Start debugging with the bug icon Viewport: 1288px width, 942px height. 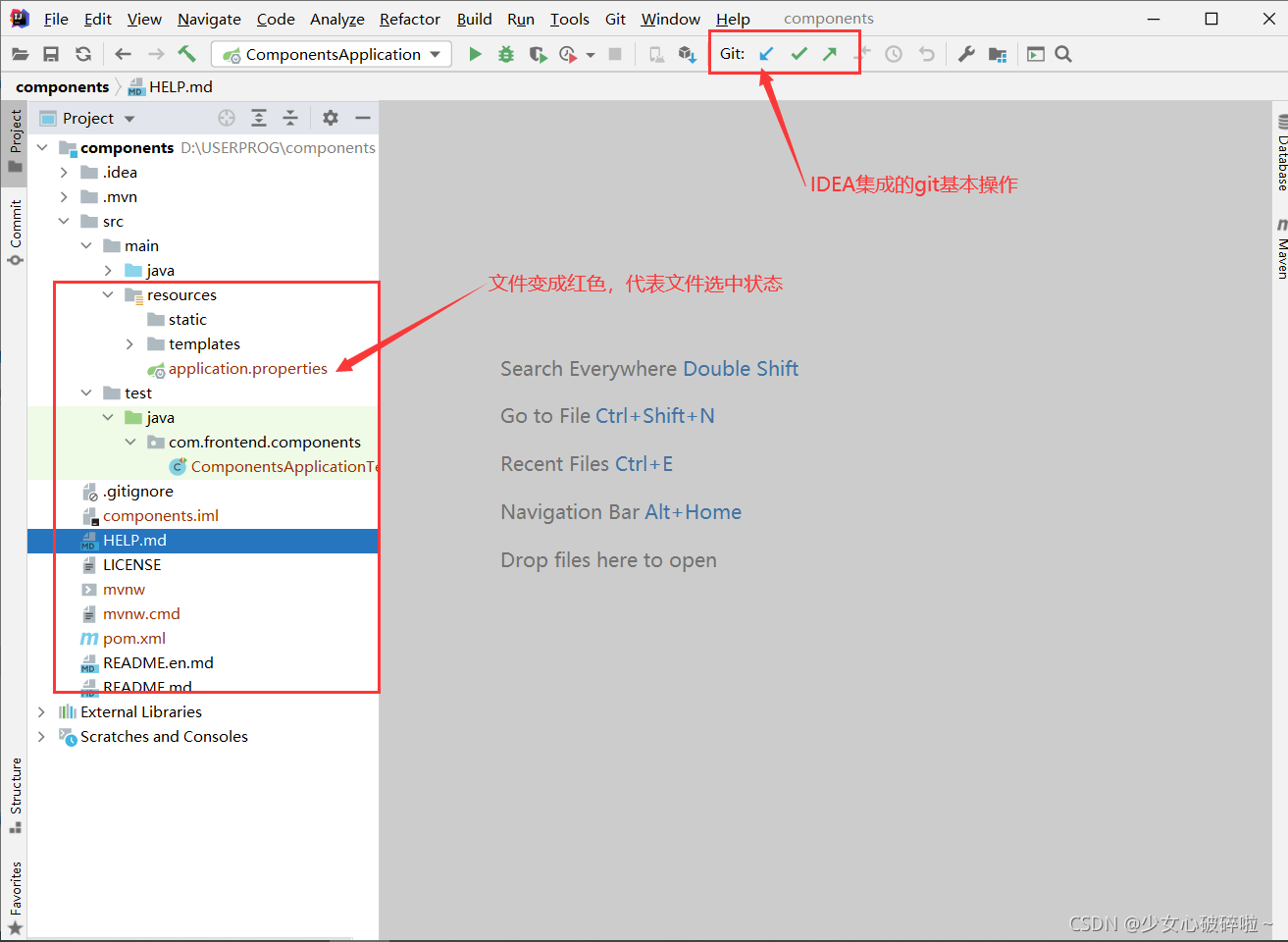tap(506, 54)
